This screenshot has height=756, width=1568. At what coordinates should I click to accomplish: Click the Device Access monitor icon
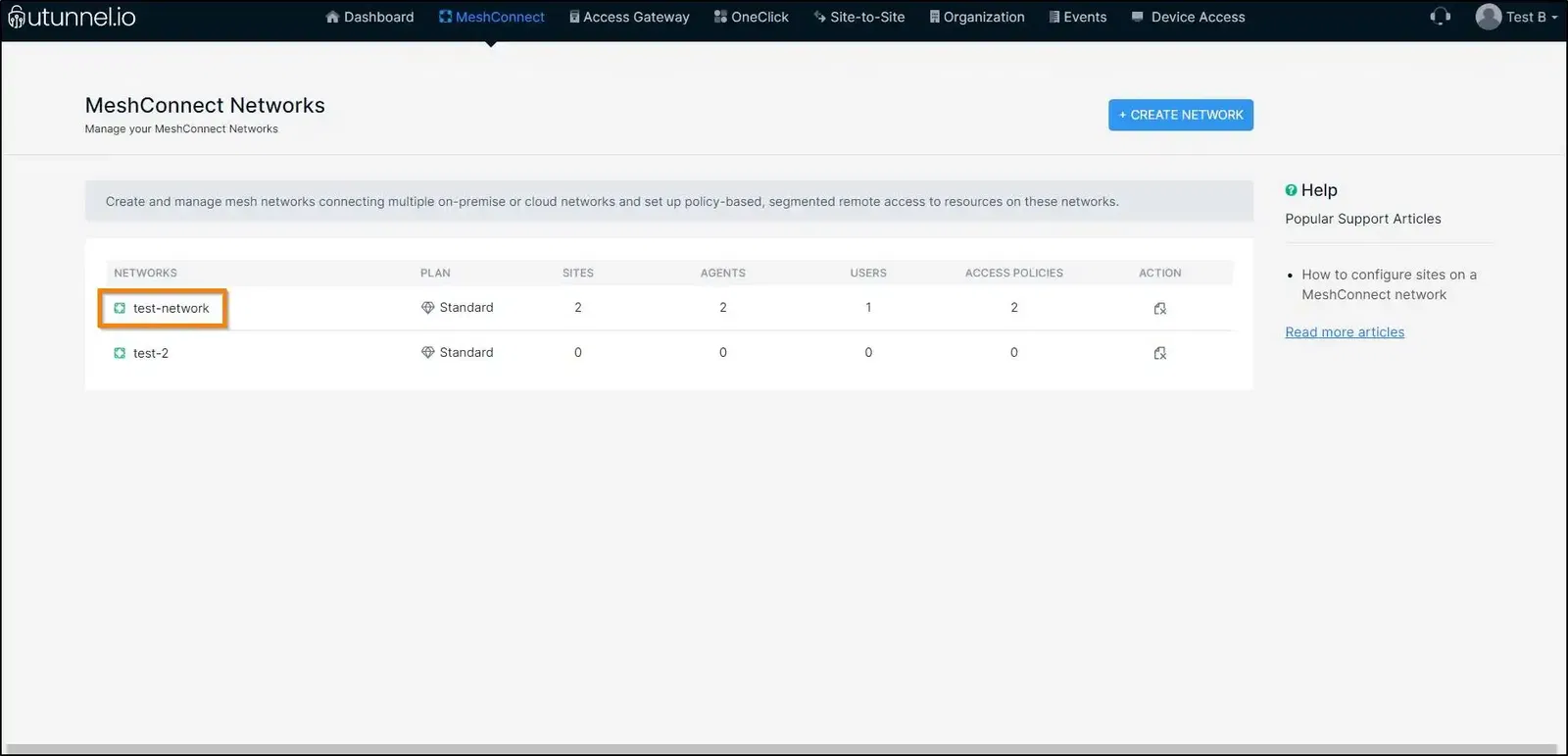(1137, 17)
